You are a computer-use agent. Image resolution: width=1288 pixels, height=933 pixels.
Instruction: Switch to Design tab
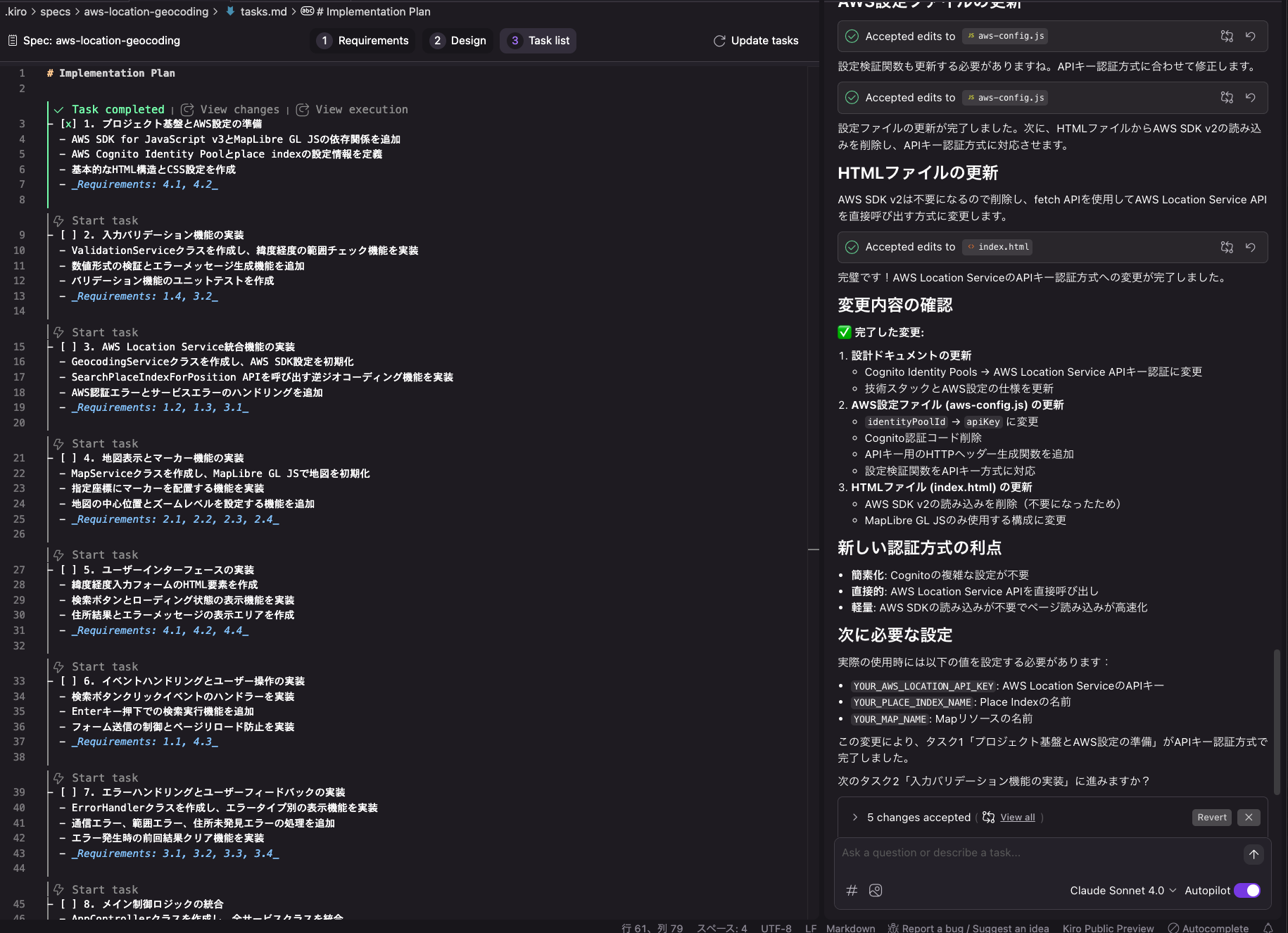(x=458, y=41)
